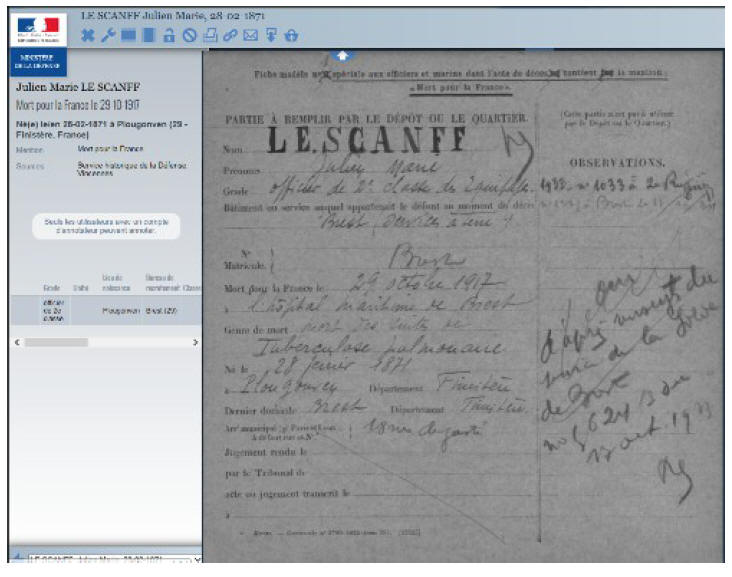Send by email using envelope icon
The image size is (732, 577).
[250, 36]
